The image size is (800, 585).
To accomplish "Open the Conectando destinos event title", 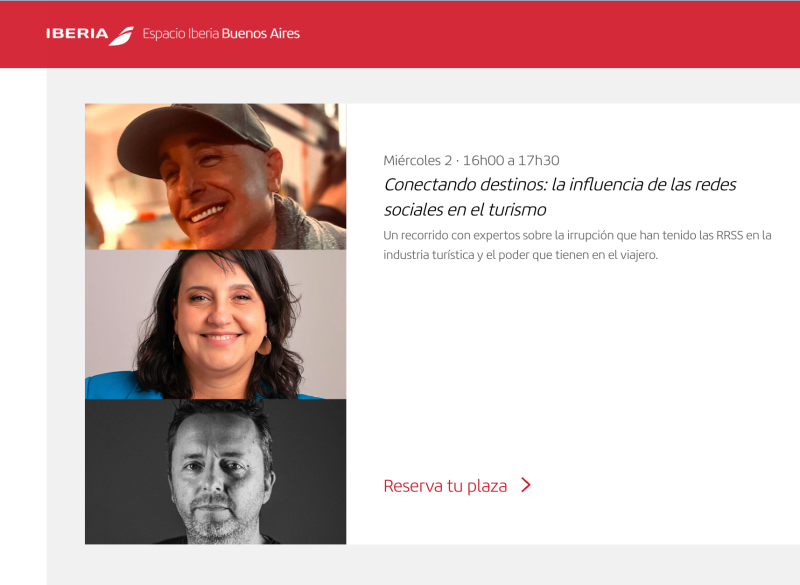I will point(560,196).
